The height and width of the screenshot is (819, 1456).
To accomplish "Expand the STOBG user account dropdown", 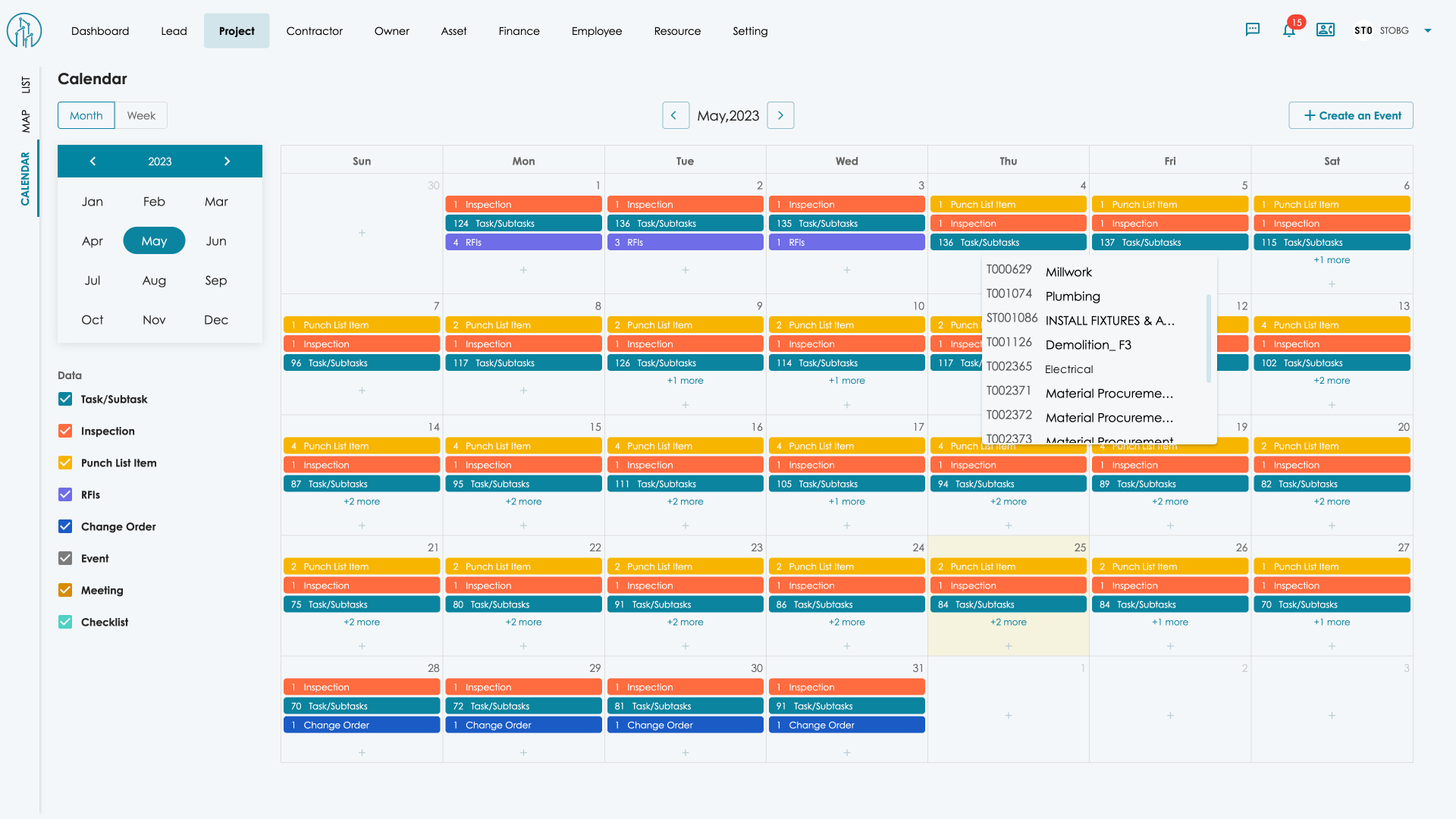I will [1427, 31].
